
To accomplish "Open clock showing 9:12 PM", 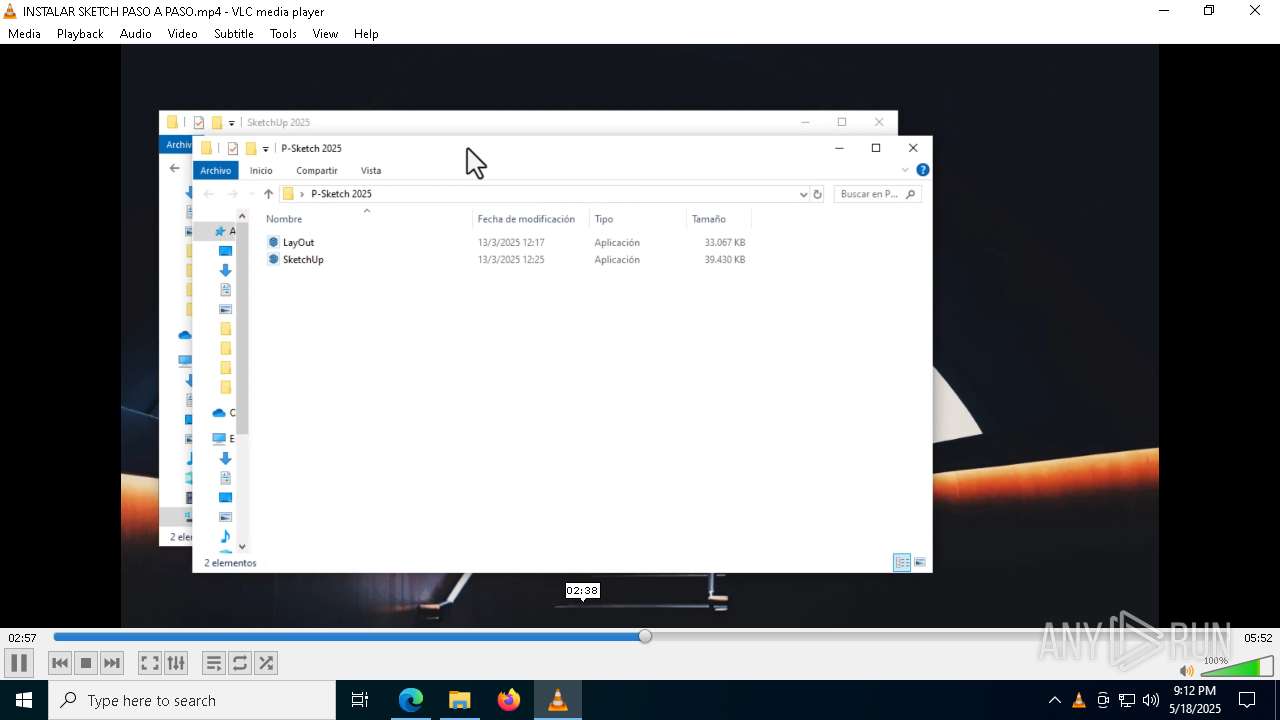I will point(1194,700).
